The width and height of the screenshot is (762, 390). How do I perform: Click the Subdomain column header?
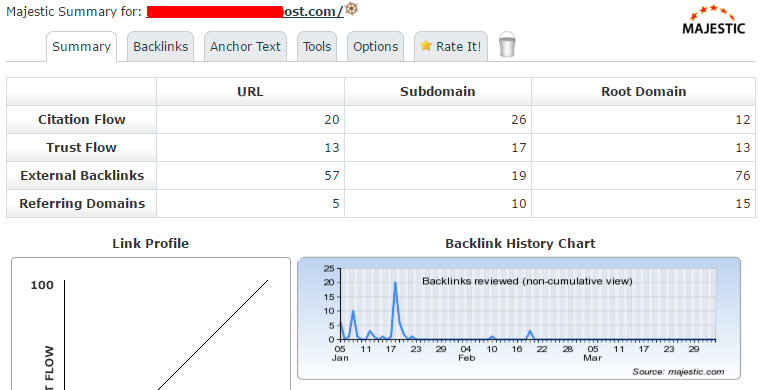(437, 92)
